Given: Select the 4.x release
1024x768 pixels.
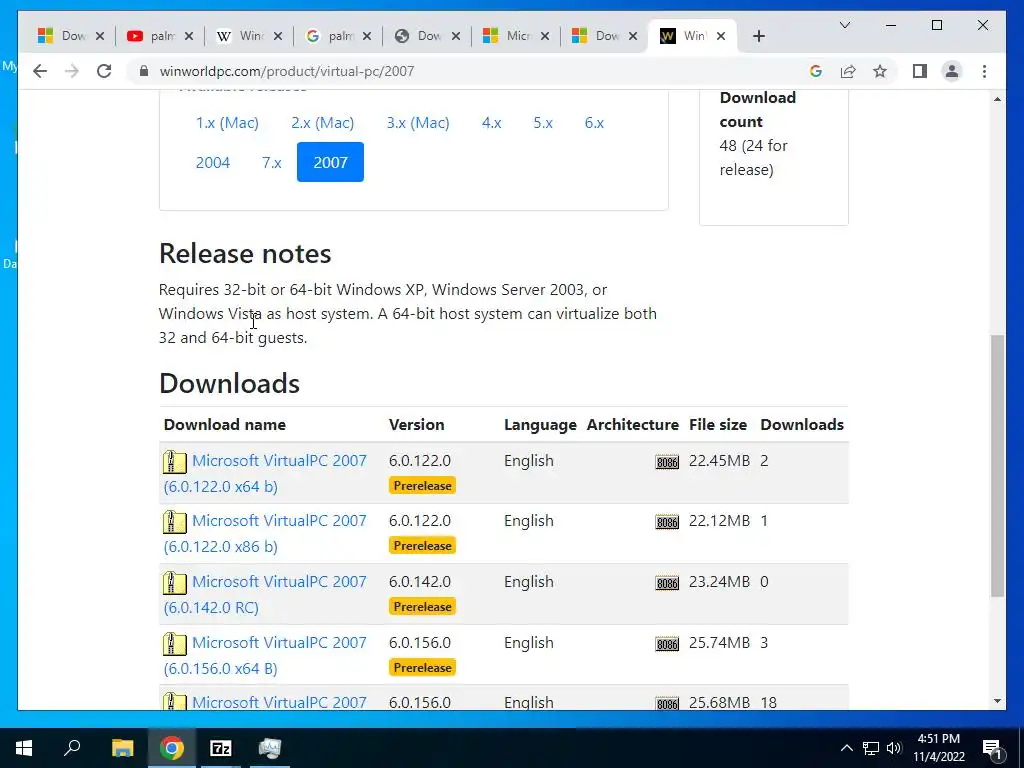Looking at the screenshot, I should tap(492, 123).
